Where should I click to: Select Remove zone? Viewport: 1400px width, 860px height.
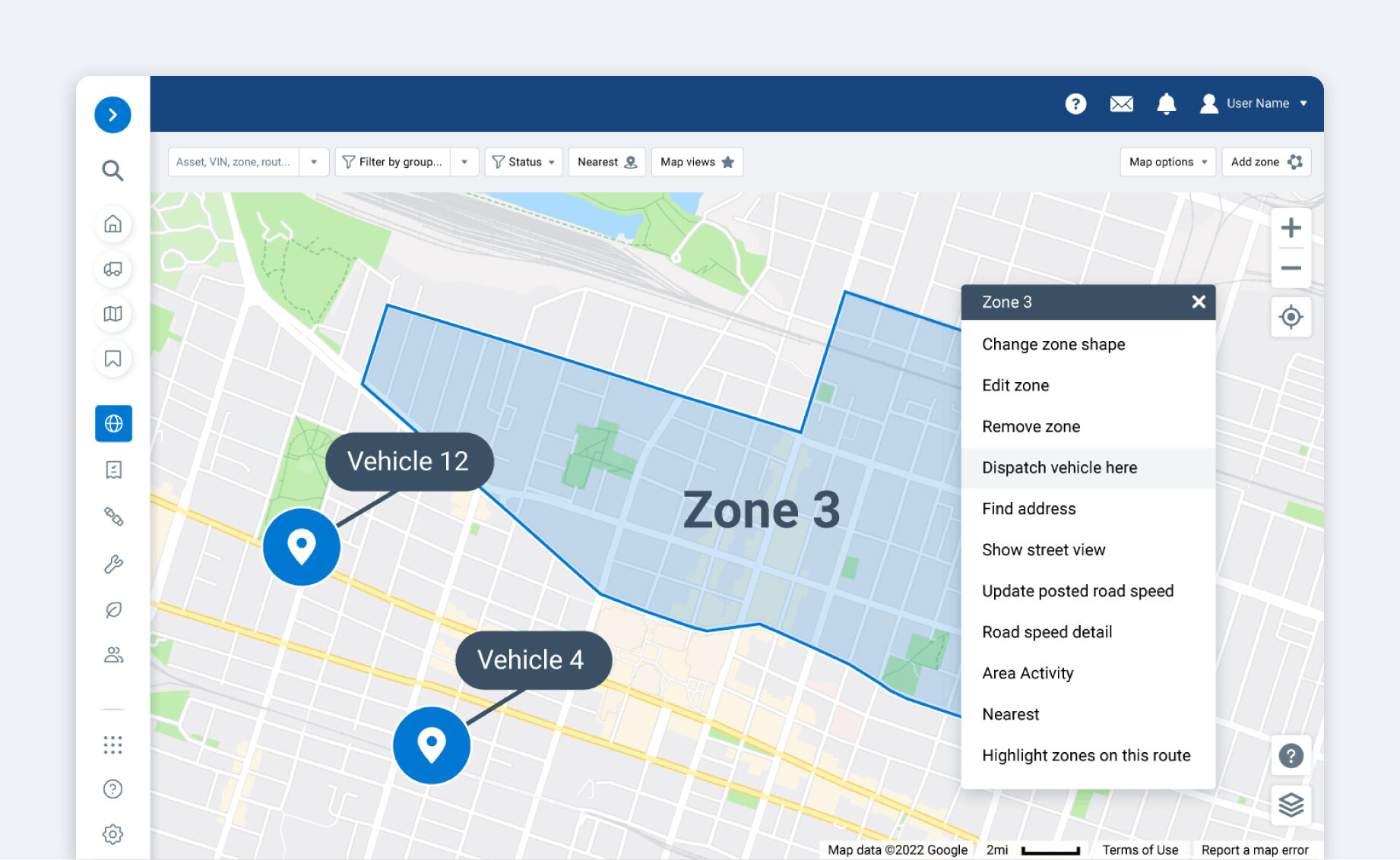[x=1088, y=426]
